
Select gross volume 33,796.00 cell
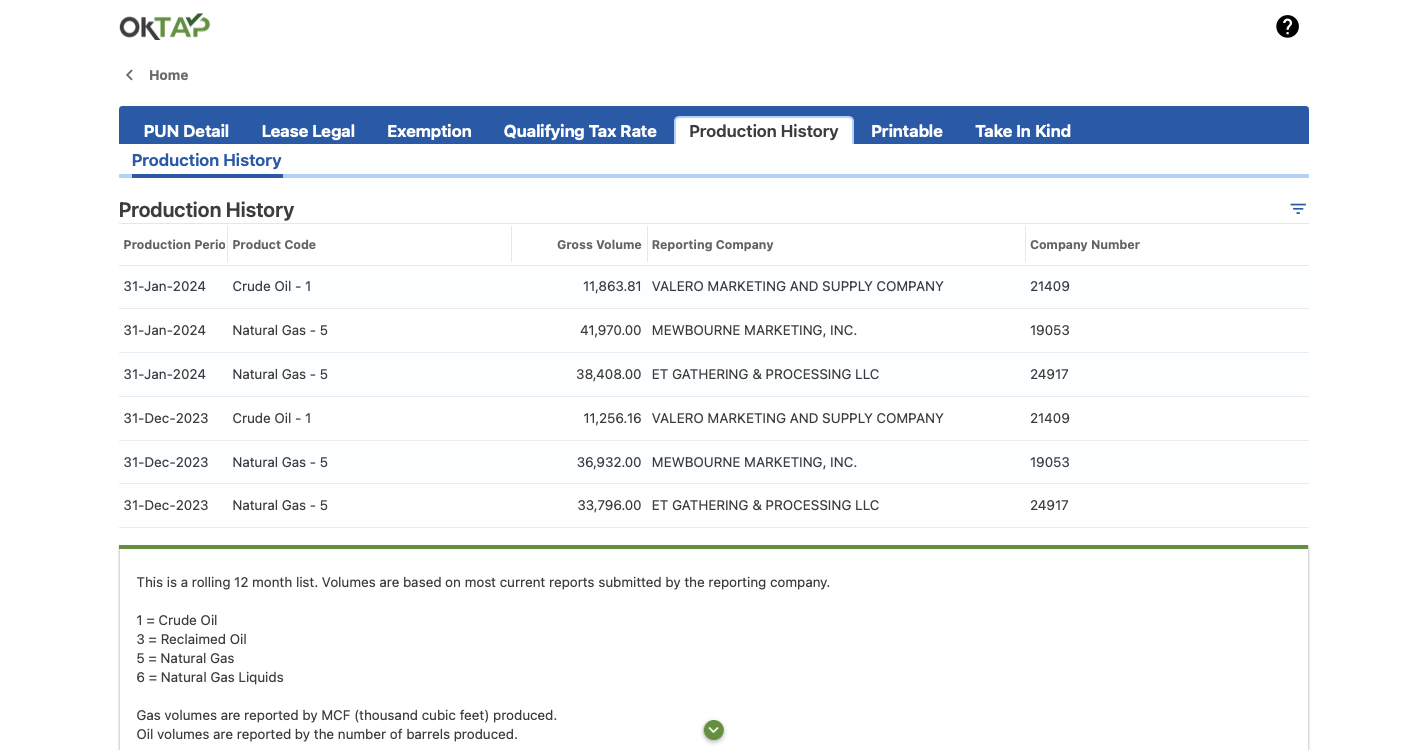(609, 505)
